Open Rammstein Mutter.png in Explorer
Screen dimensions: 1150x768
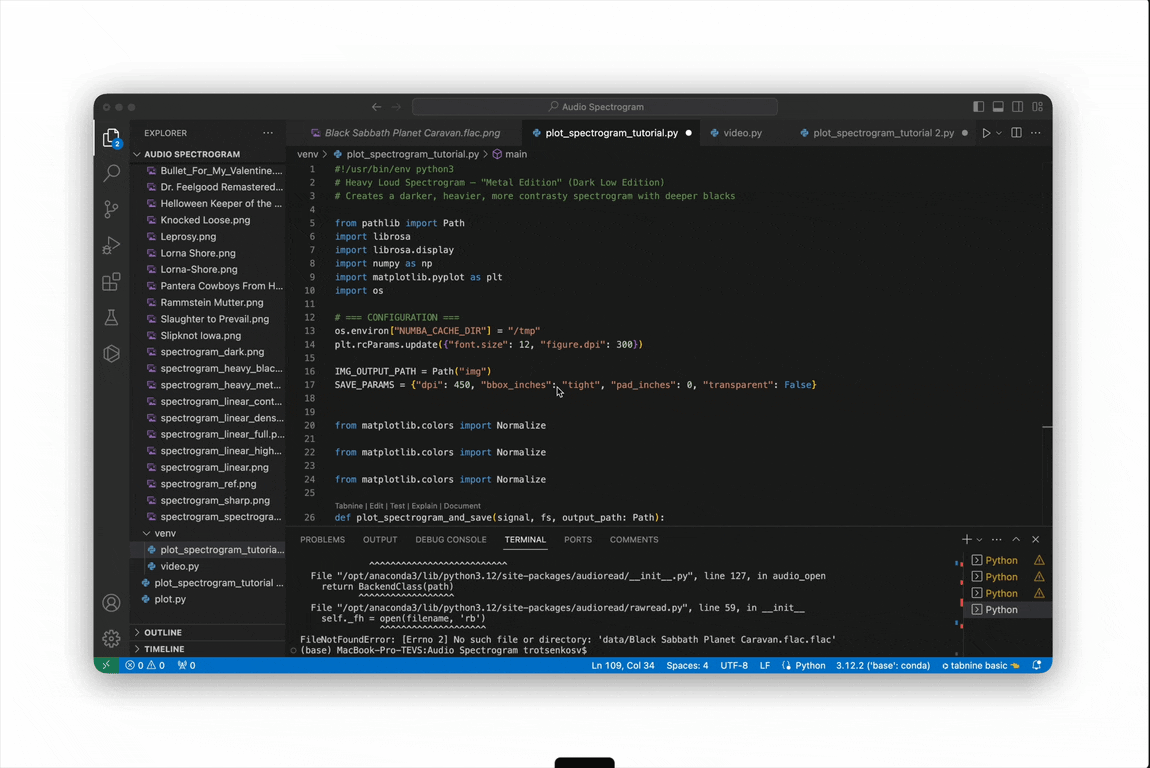pyautogui.click(x=212, y=302)
